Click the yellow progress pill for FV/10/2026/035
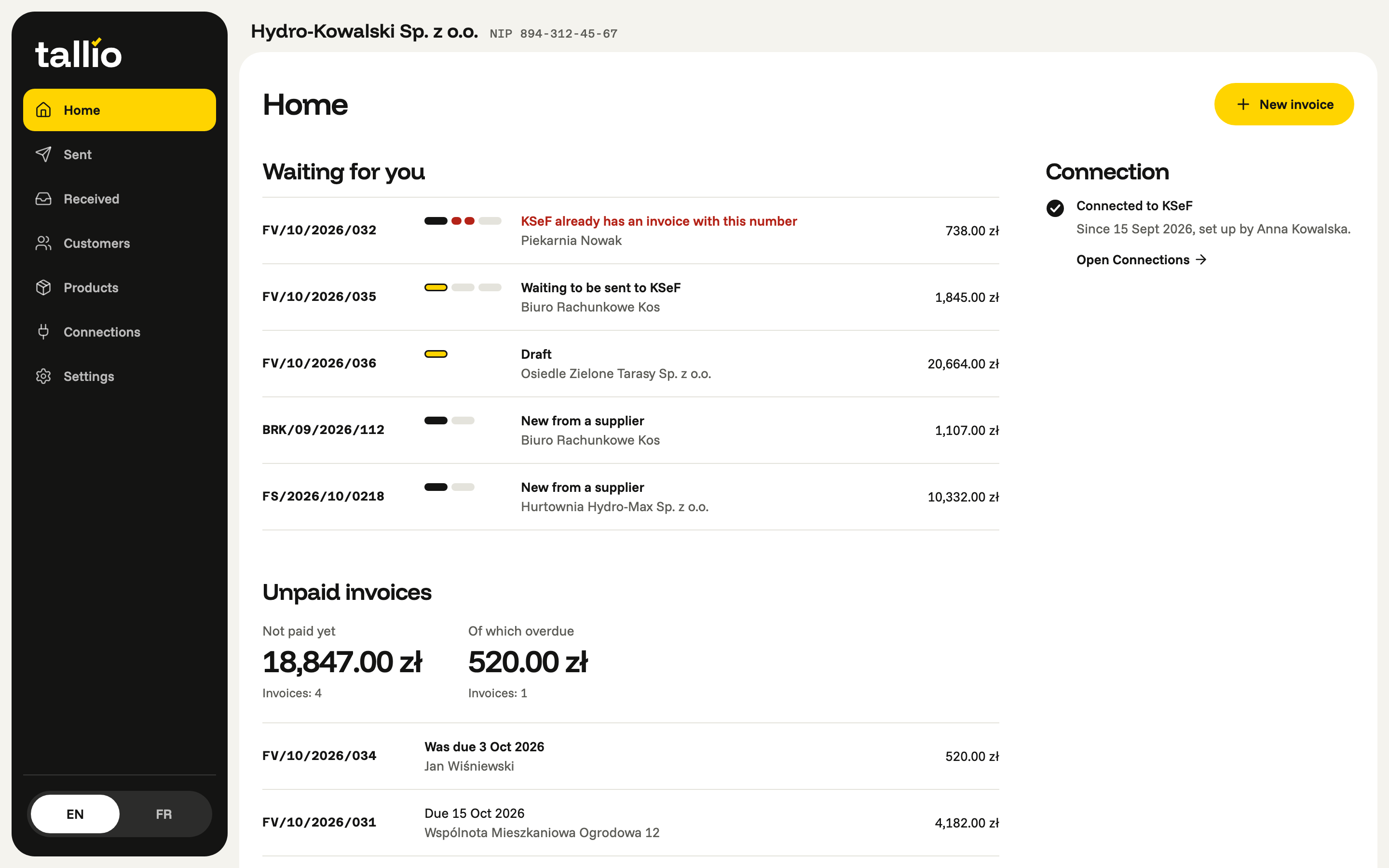The width and height of the screenshot is (1389, 868). 436,287
